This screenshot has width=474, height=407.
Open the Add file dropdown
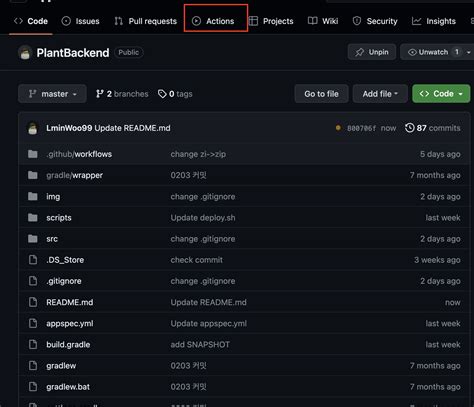380,94
